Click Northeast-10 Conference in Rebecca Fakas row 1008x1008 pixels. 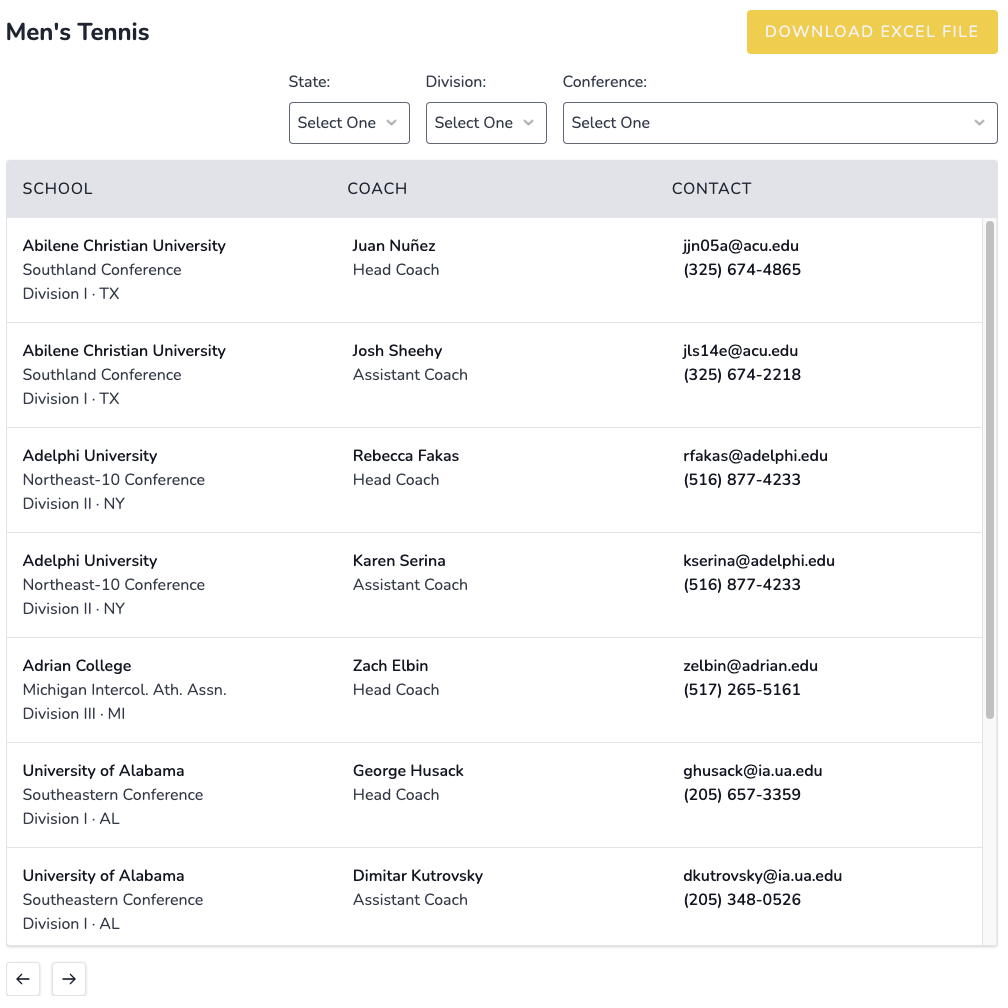point(114,480)
